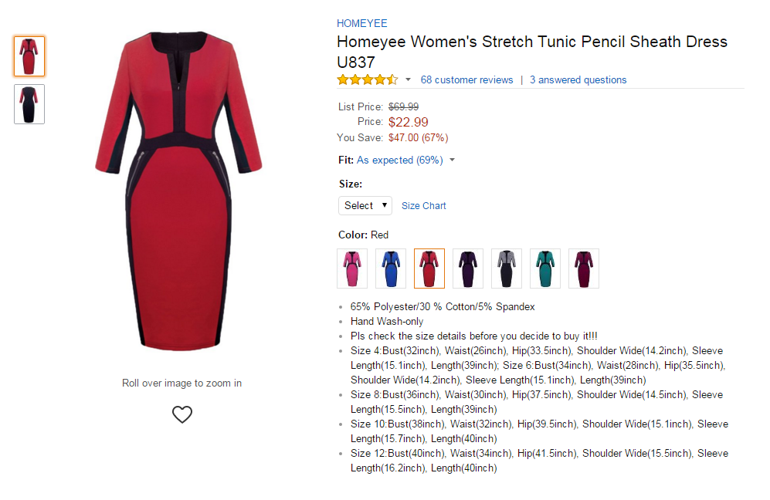Choose the blue dress color swatch

[x=391, y=269]
